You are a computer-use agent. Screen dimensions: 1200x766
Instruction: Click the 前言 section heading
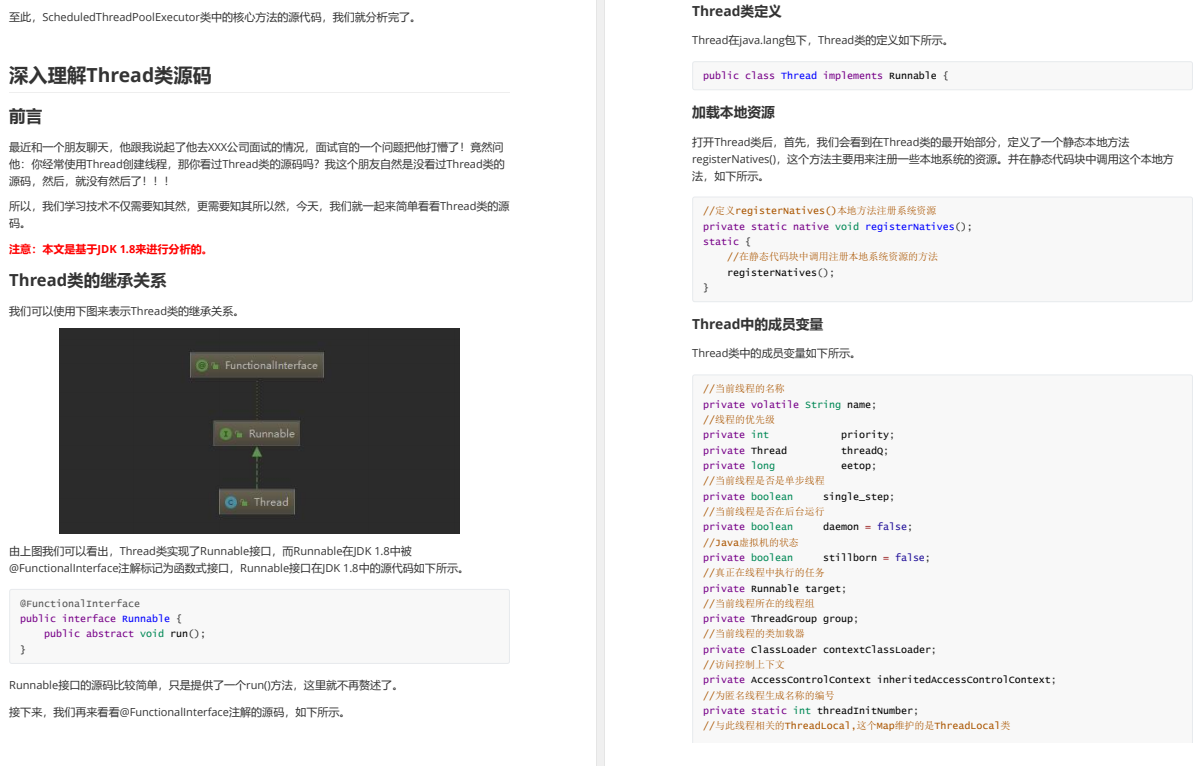tap(25, 116)
